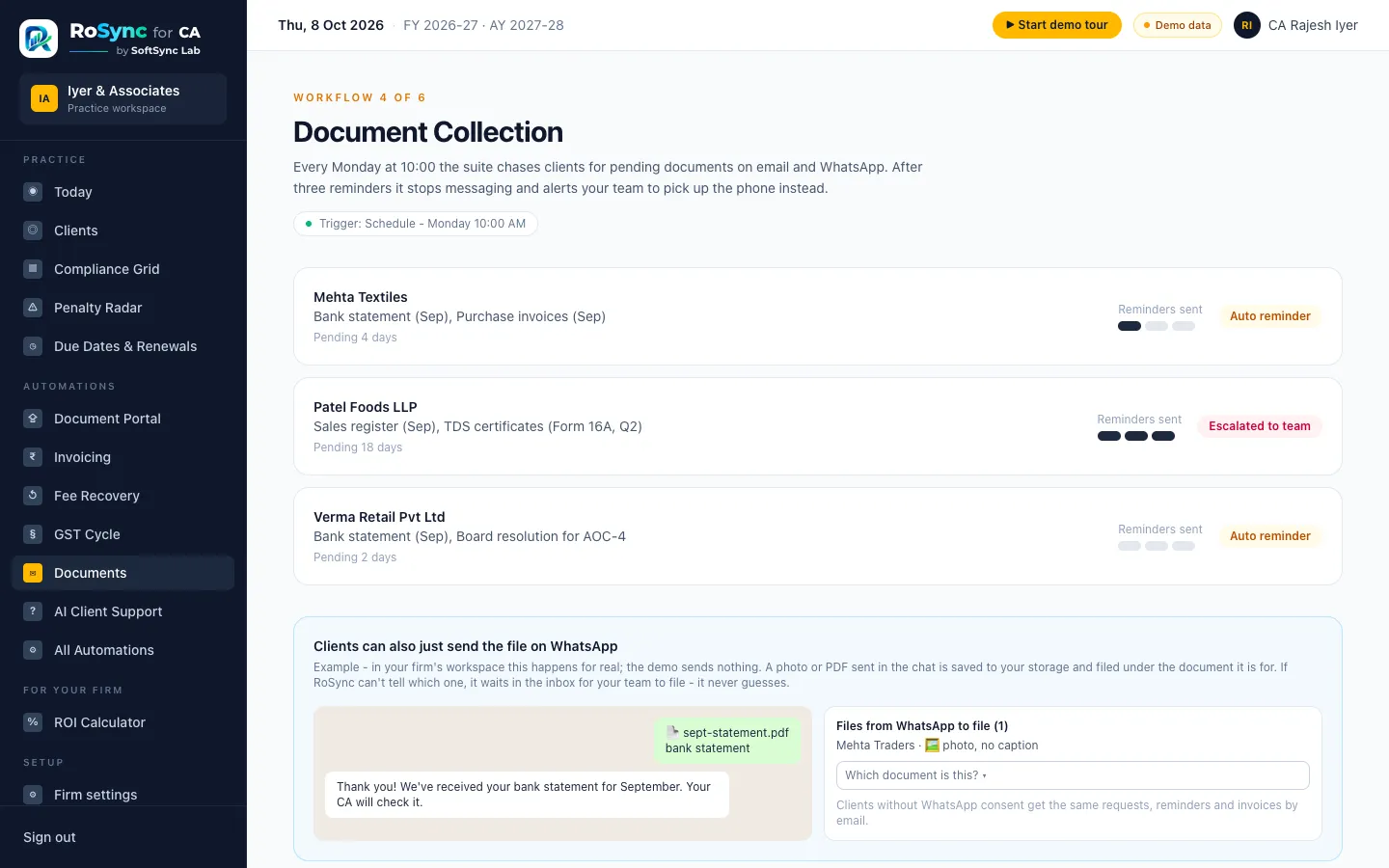Click Auto reminder for Verma Retail

click(1270, 536)
